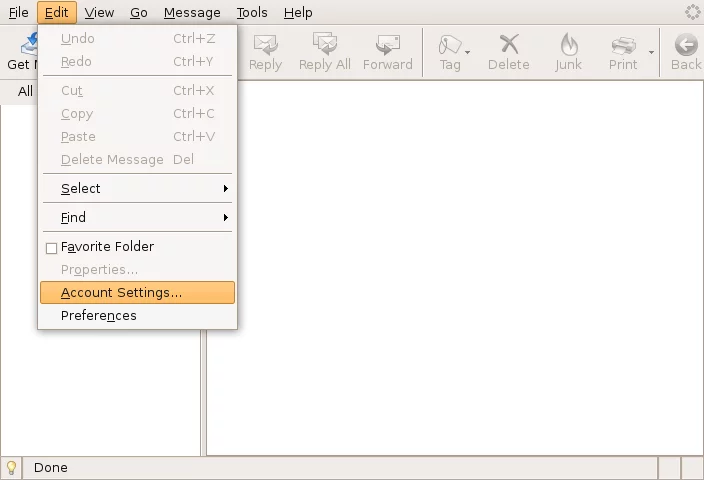Mark message as Junk using flame icon
Image resolution: width=704 pixels, height=480 pixels.
pos(568,44)
